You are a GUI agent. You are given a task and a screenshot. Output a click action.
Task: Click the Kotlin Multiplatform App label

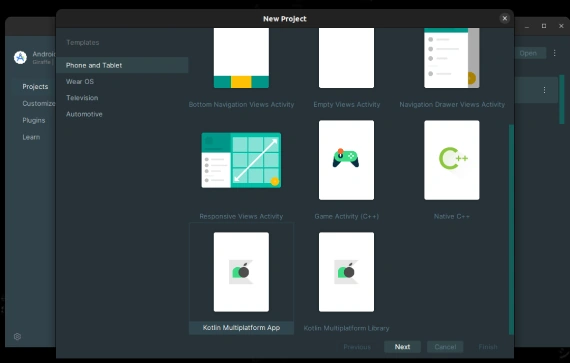coord(241,328)
